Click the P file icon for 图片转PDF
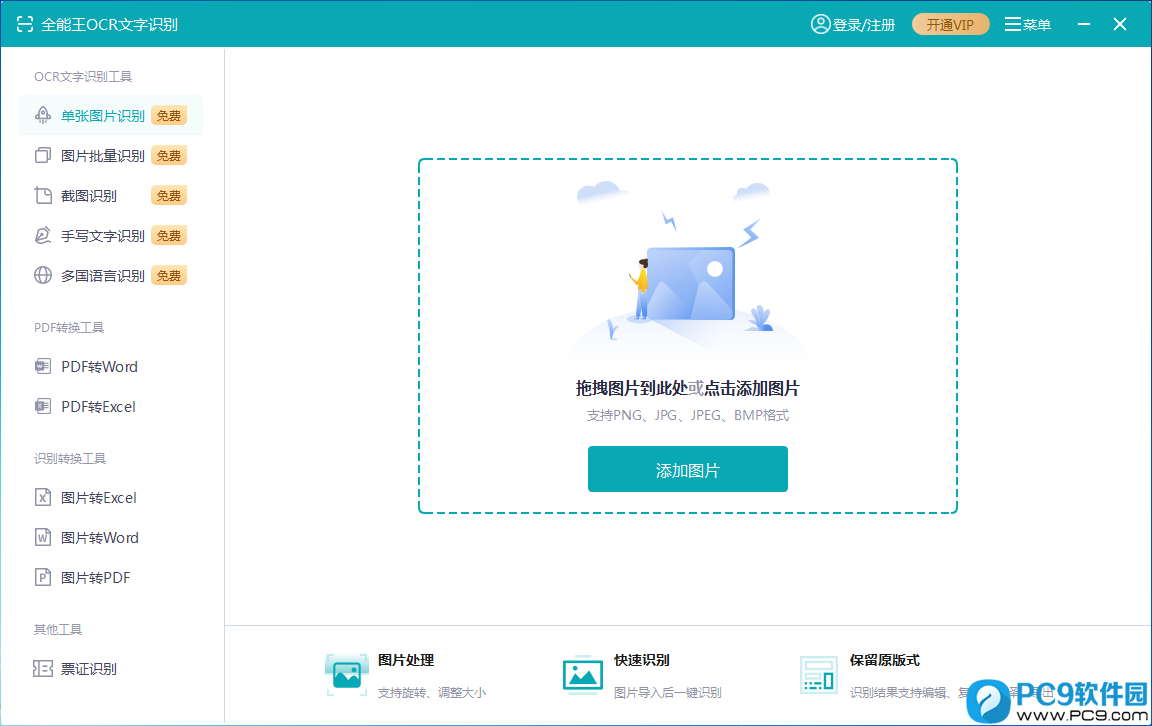The width and height of the screenshot is (1152, 726). (43, 578)
